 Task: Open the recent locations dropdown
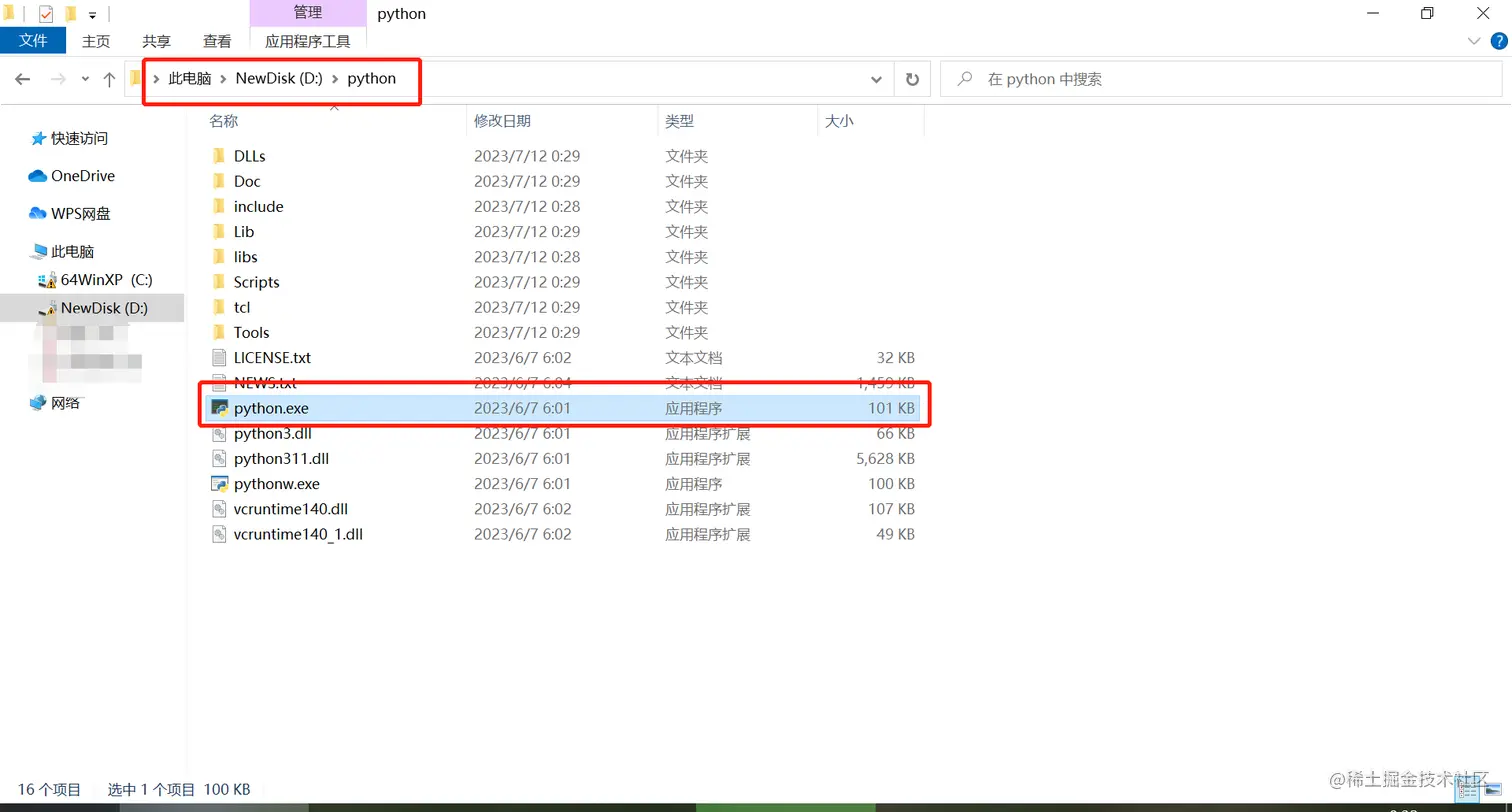[85, 79]
